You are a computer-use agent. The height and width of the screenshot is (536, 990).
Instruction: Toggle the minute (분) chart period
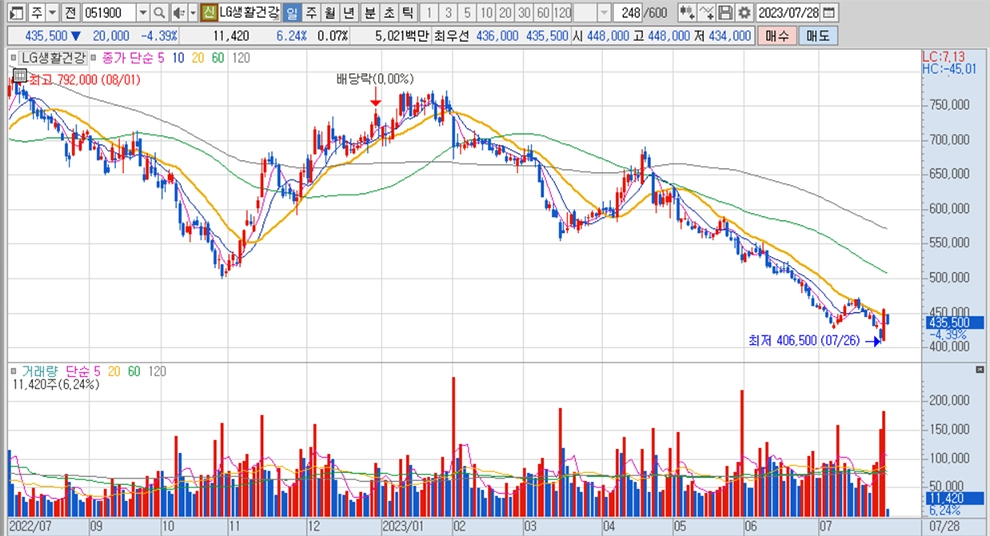(x=369, y=13)
